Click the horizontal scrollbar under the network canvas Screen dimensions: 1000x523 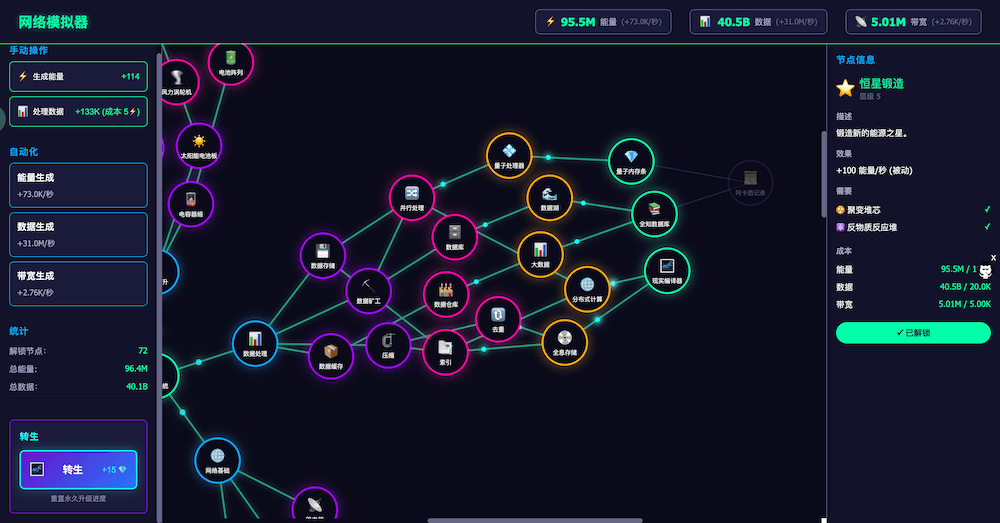coord(535,520)
